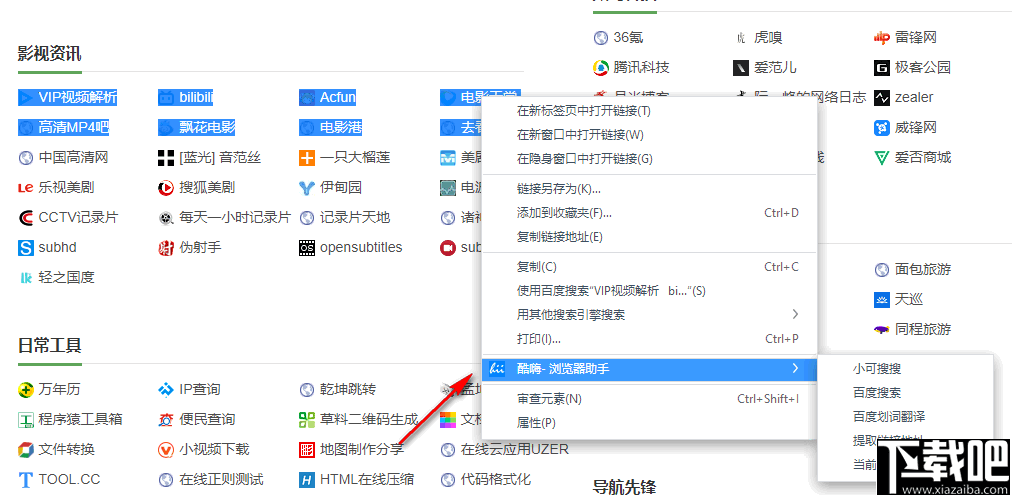Click the zealer icon
This screenshot has height=495, width=1012.
tap(882, 97)
